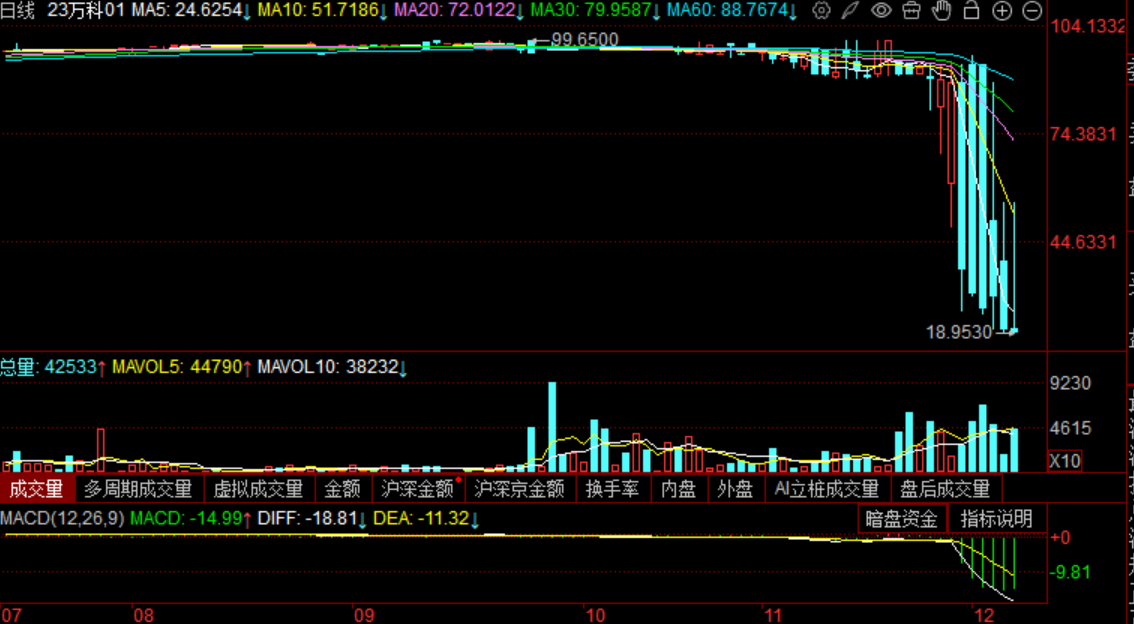Viewport: 1134px width, 624px height.
Task: Open chart settings gear icon
Action: pyautogui.click(x=821, y=10)
